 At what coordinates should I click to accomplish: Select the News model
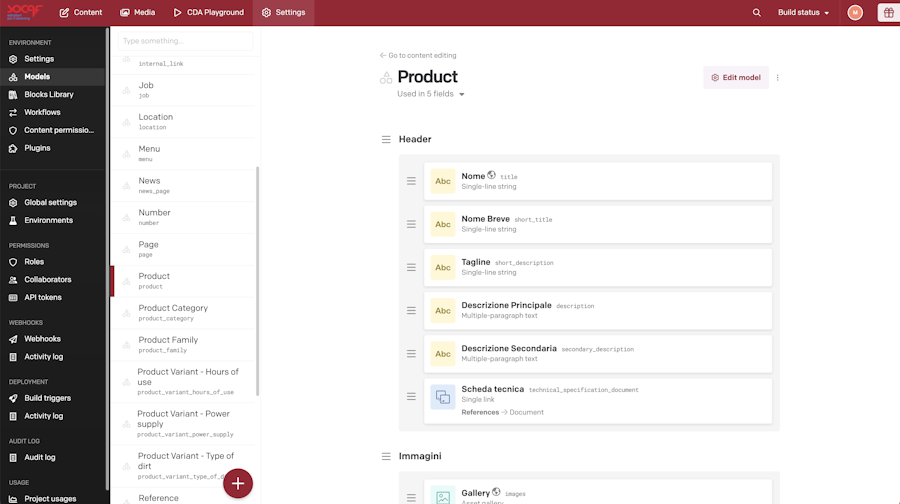tap(183, 185)
